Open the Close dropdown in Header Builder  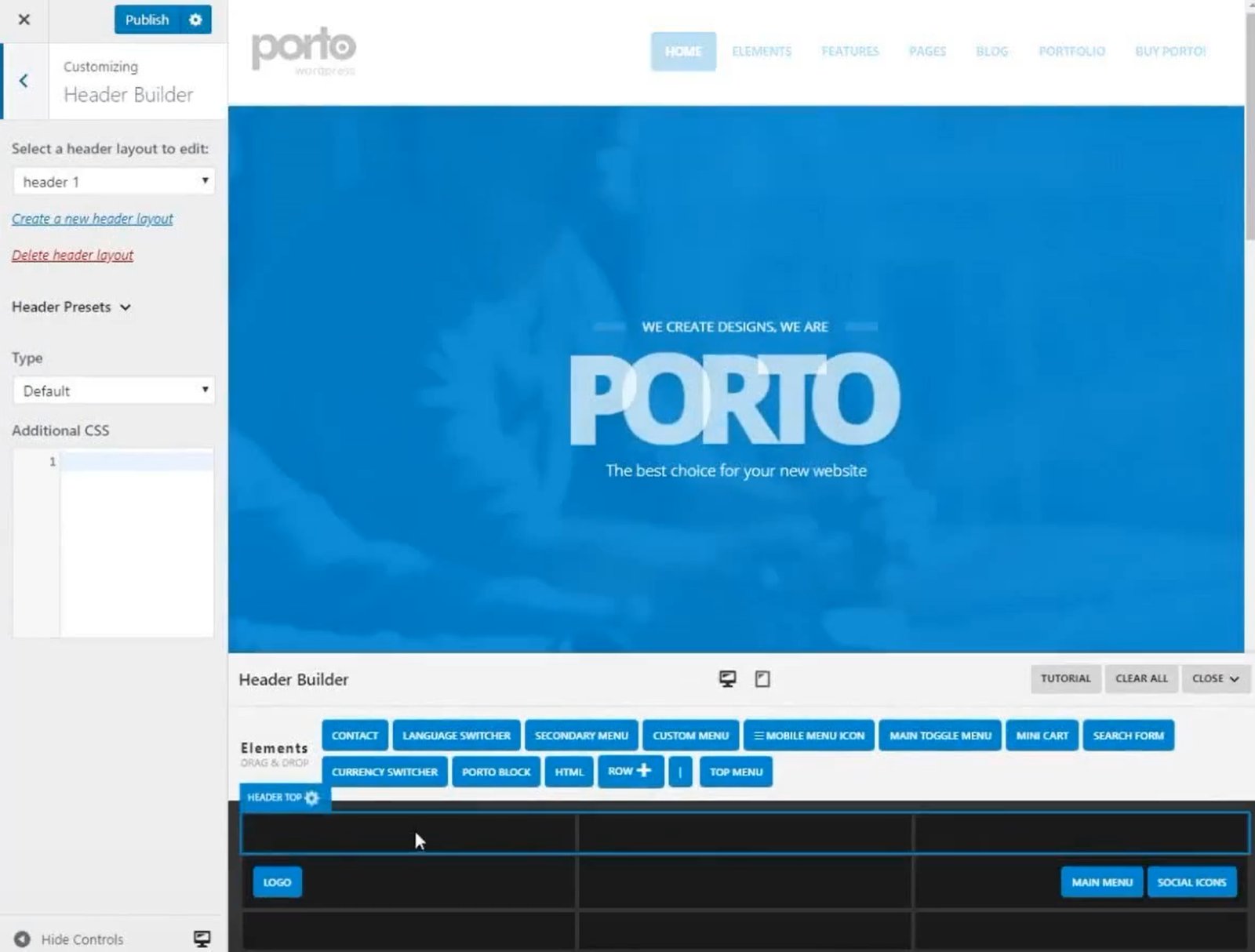[1215, 678]
